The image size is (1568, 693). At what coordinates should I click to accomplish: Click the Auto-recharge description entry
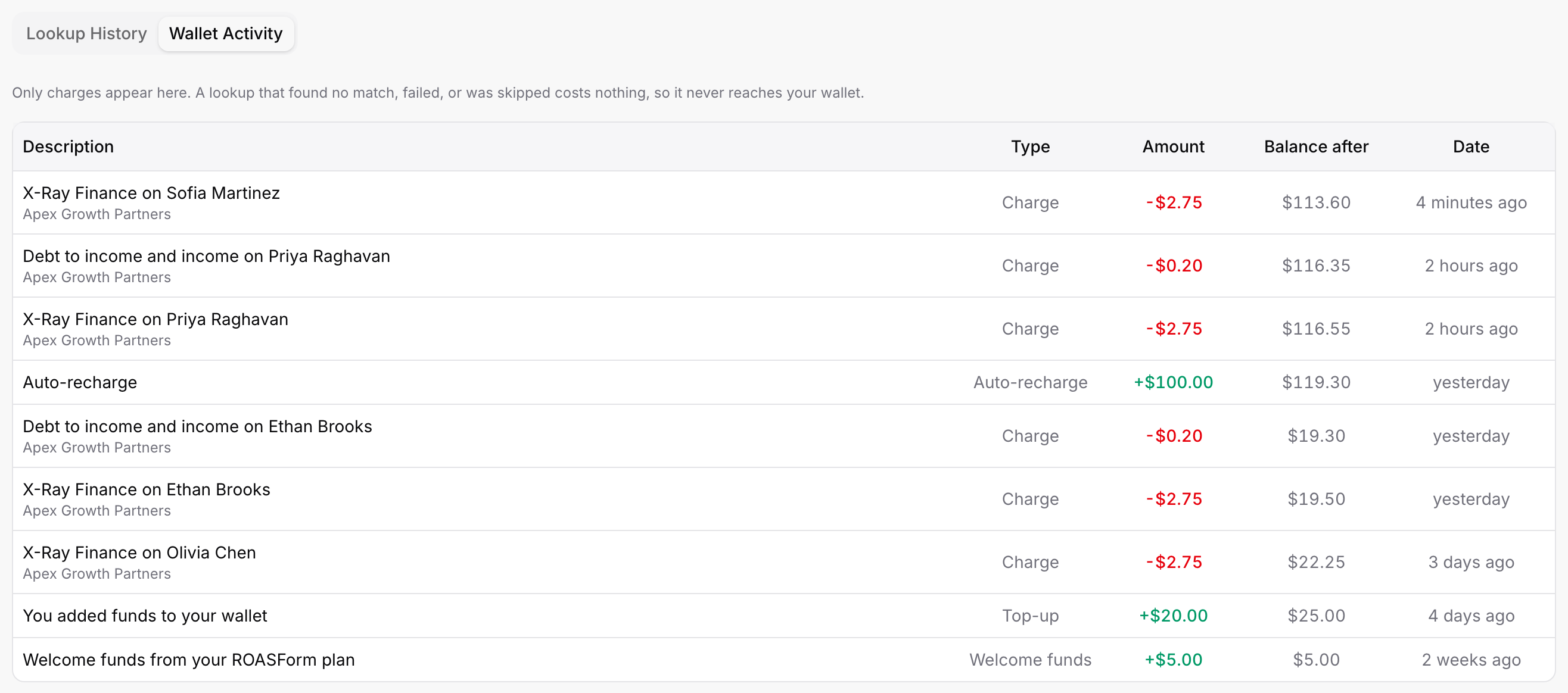point(80,383)
